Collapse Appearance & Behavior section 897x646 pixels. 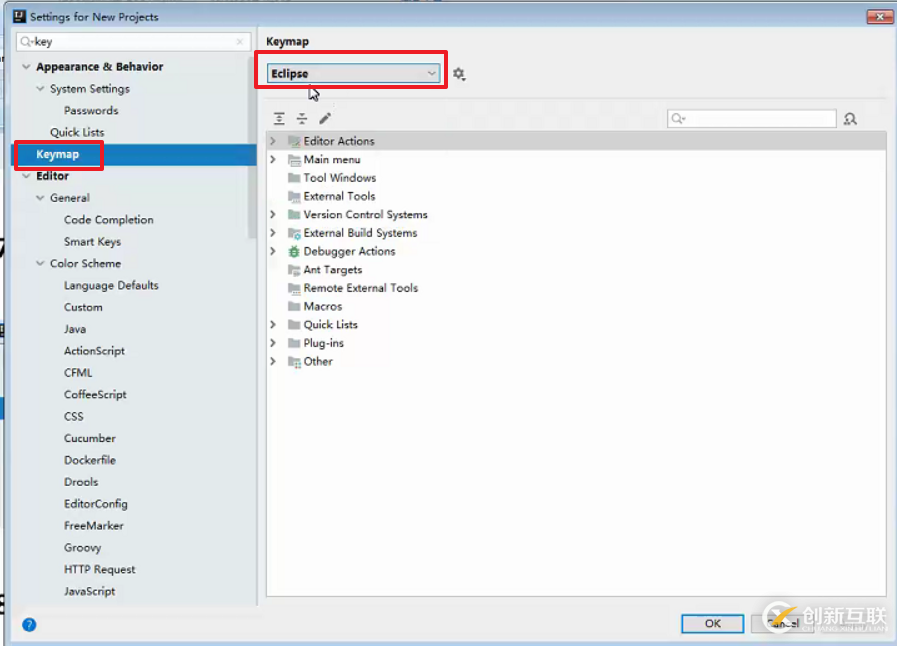[x=26, y=67]
